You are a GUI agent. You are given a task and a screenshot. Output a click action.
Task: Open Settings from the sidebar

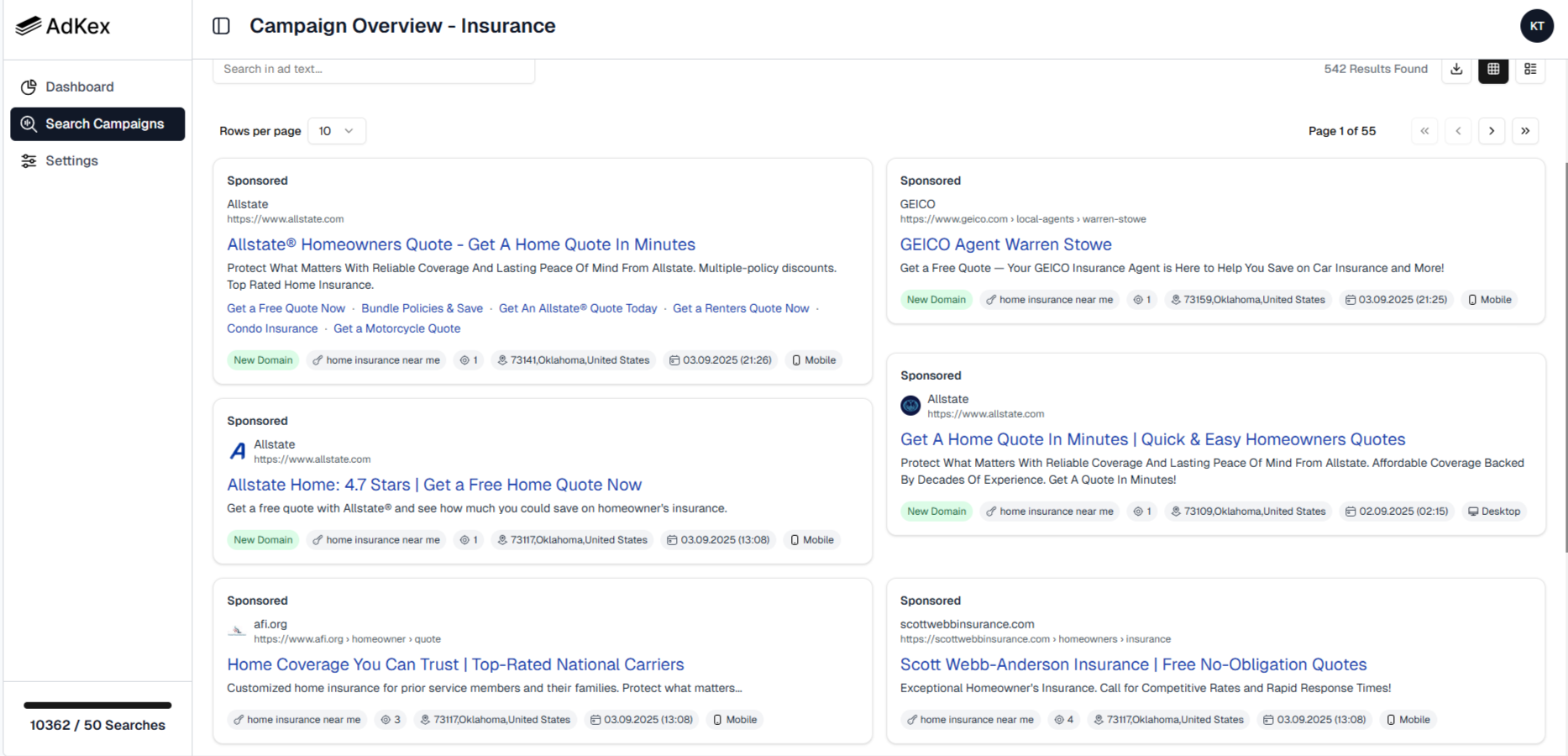tap(71, 160)
